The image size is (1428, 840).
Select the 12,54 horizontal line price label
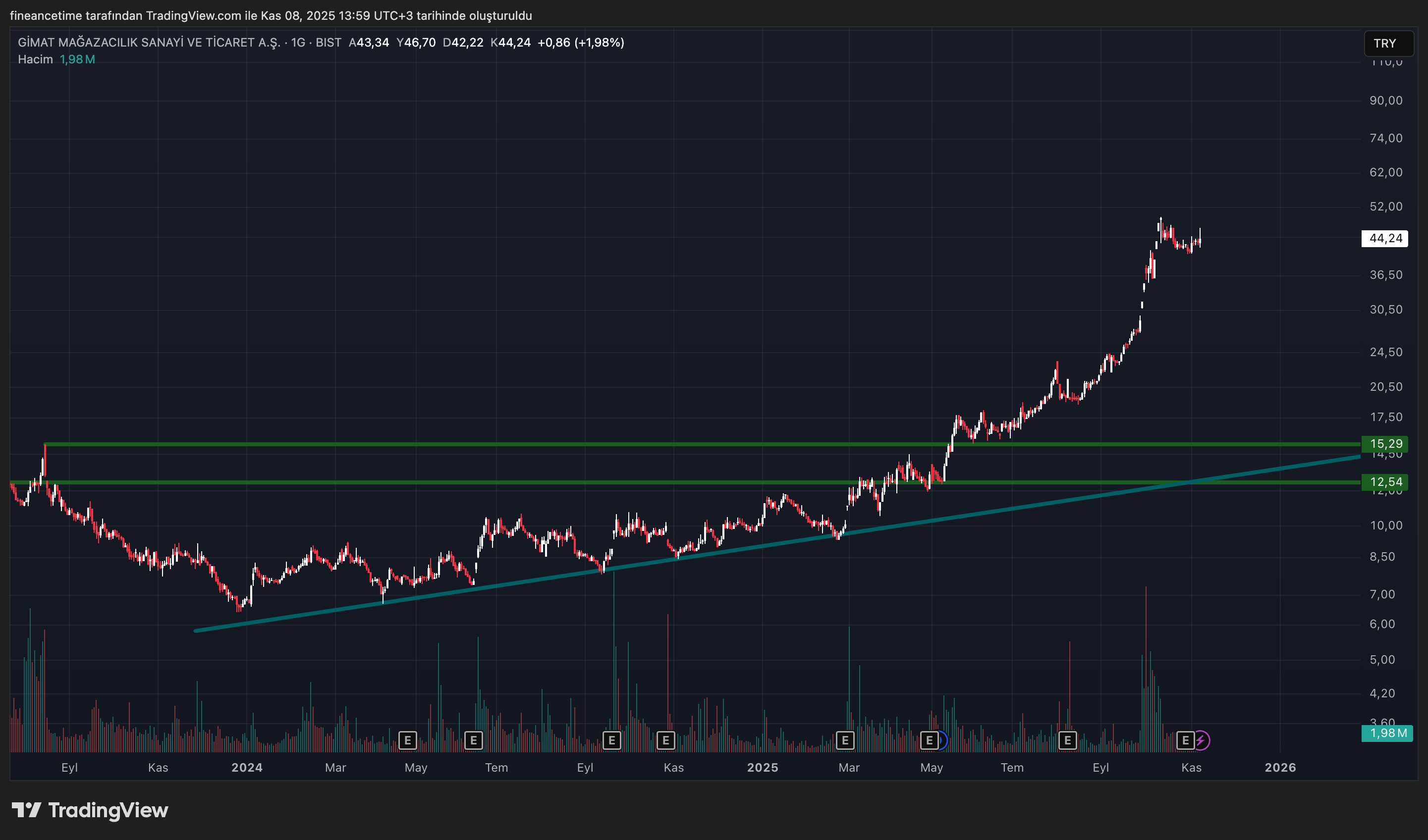pyautogui.click(x=1385, y=482)
